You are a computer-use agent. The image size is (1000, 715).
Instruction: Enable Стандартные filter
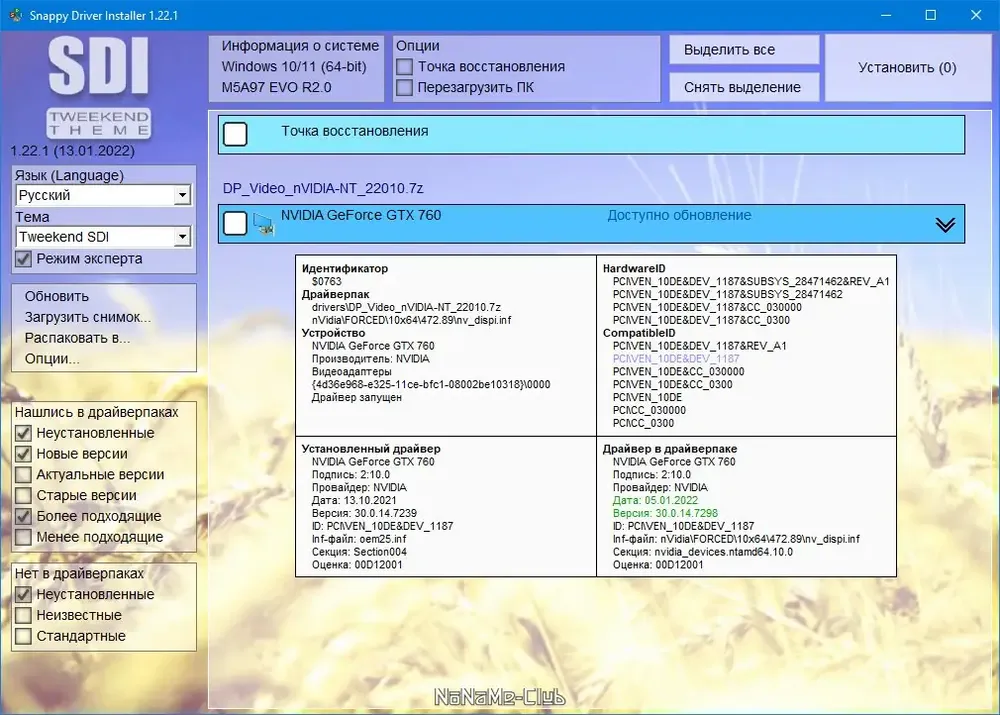coord(23,636)
